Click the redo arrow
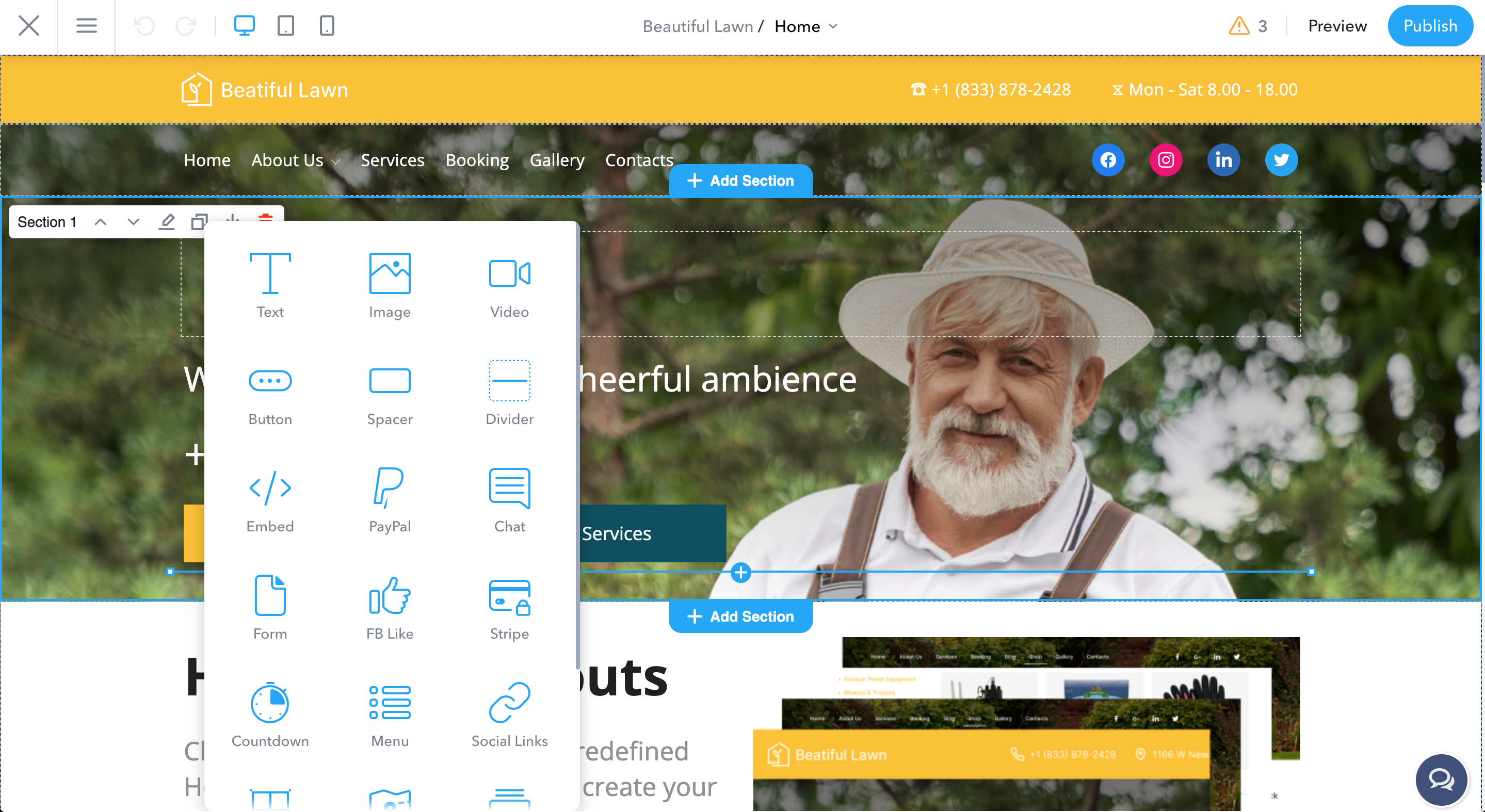This screenshot has width=1485, height=812. click(186, 26)
